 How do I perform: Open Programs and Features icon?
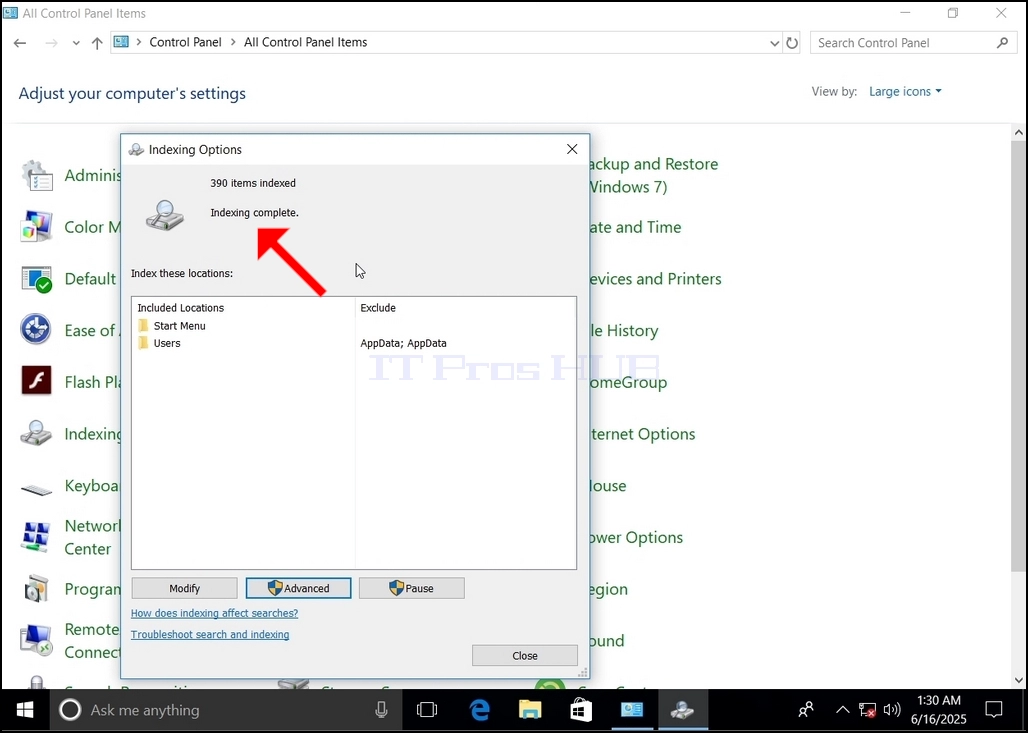37,589
